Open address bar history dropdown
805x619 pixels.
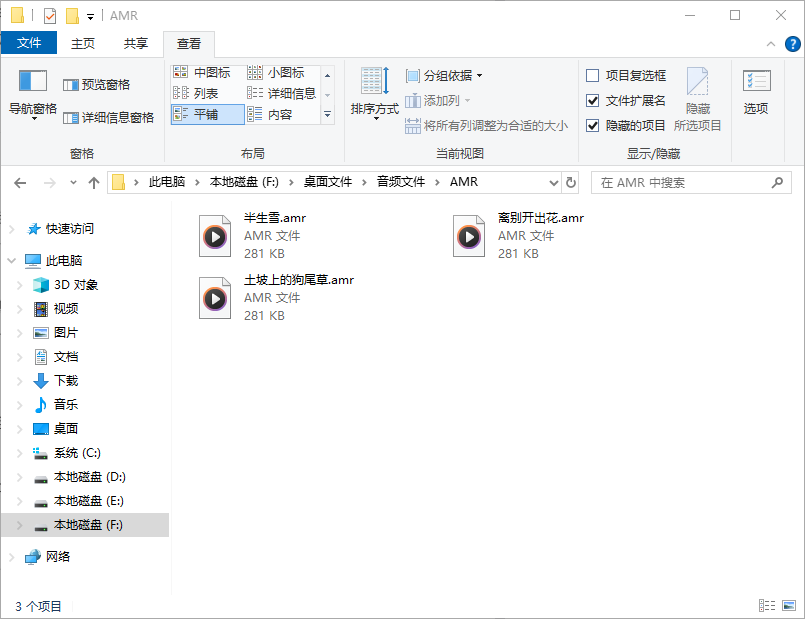[x=553, y=183]
